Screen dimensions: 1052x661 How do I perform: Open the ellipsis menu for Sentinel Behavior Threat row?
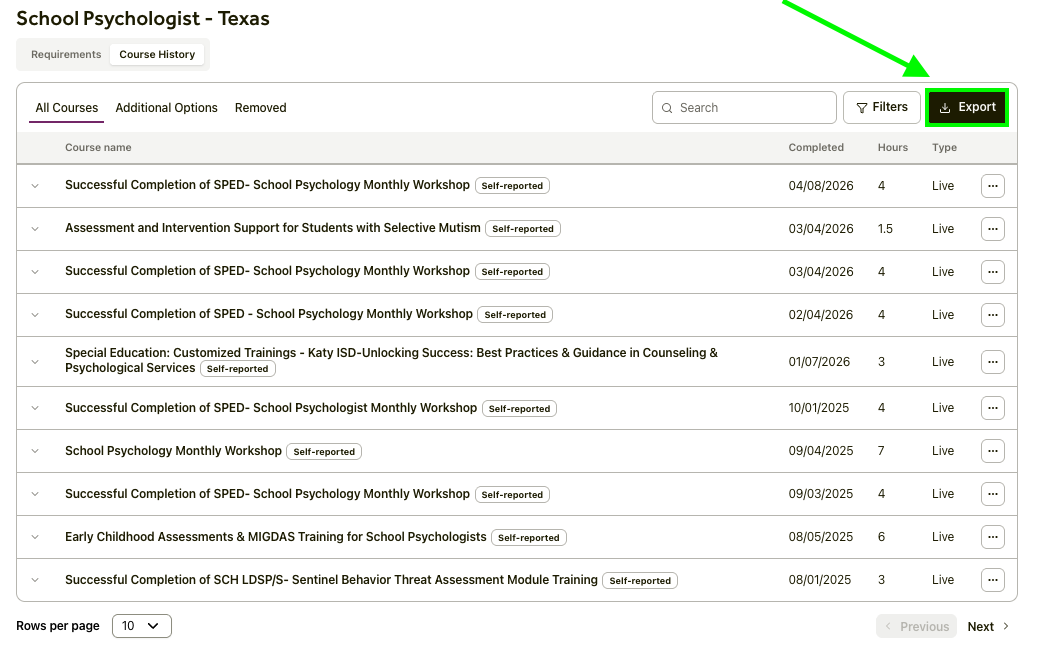(x=992, y=580)
